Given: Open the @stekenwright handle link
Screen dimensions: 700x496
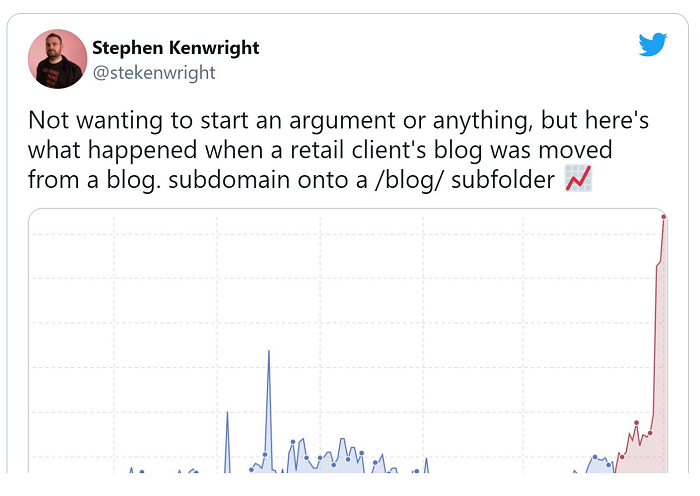Looking at the screenshot, I should [x=154, y=72].
